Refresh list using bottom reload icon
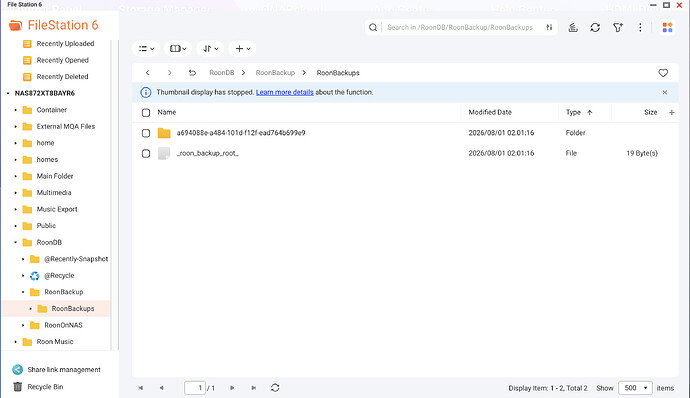690x398 pixels. point(275,388)
